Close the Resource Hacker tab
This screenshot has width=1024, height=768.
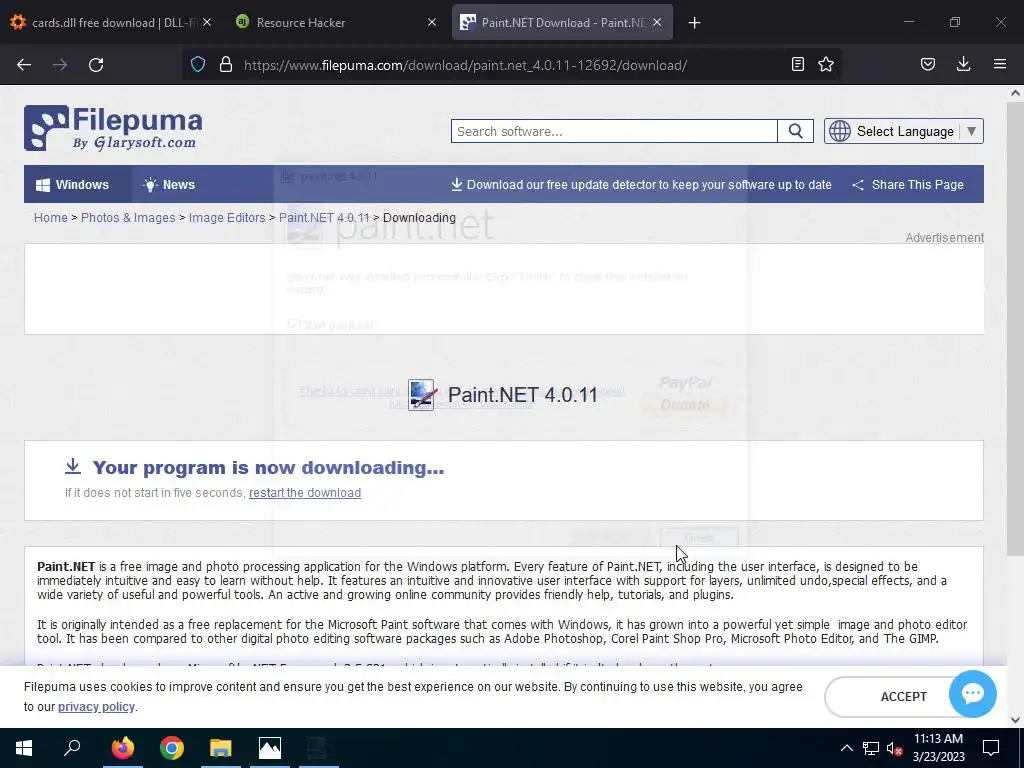(x=432, y=22)
